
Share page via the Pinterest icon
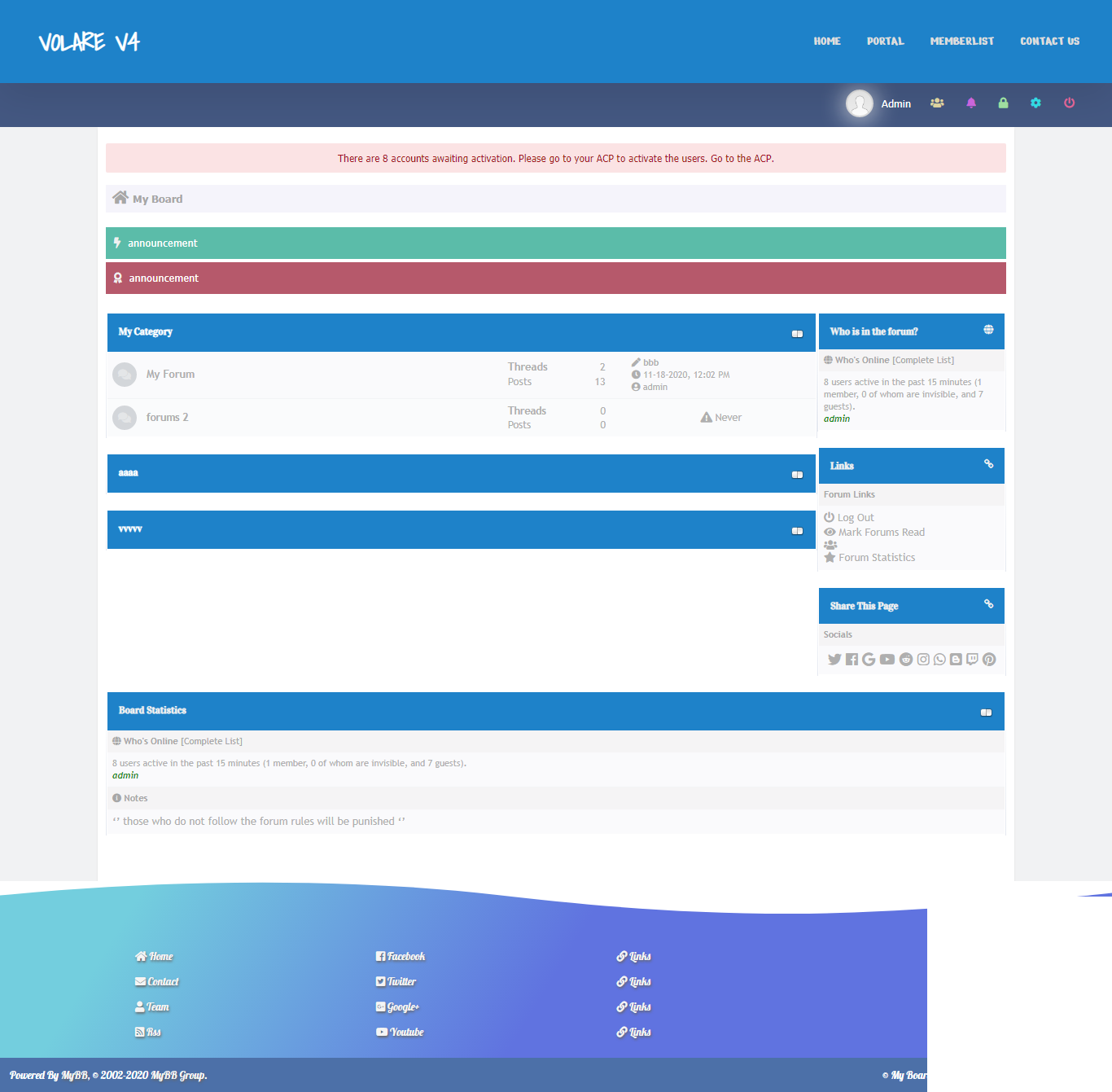tap(989, 660)
